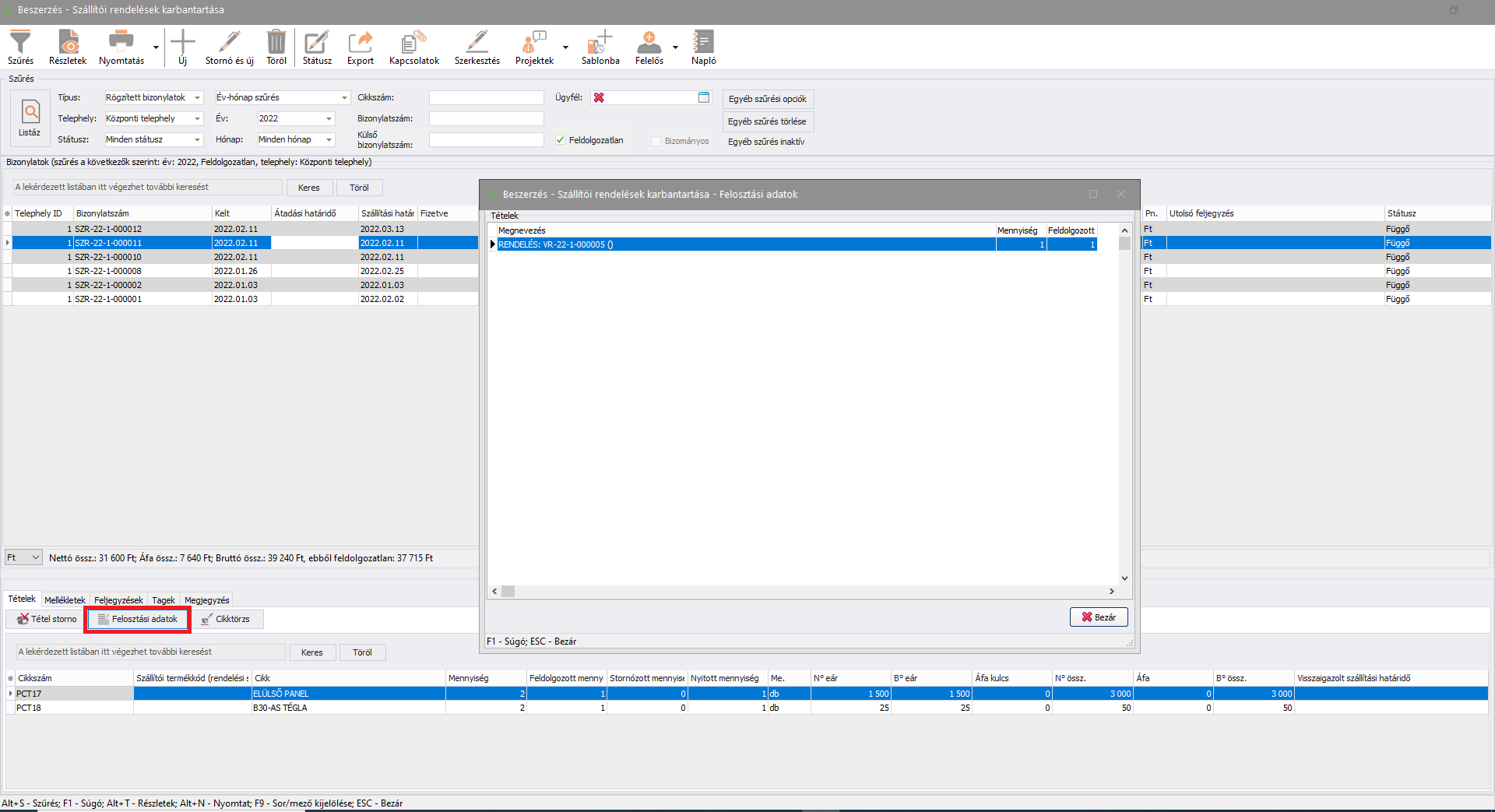Screen dimensions: 1495x812
Task: Clear Ügyfél field with red X
Action: pyautogui.click(x=599, y=97)
